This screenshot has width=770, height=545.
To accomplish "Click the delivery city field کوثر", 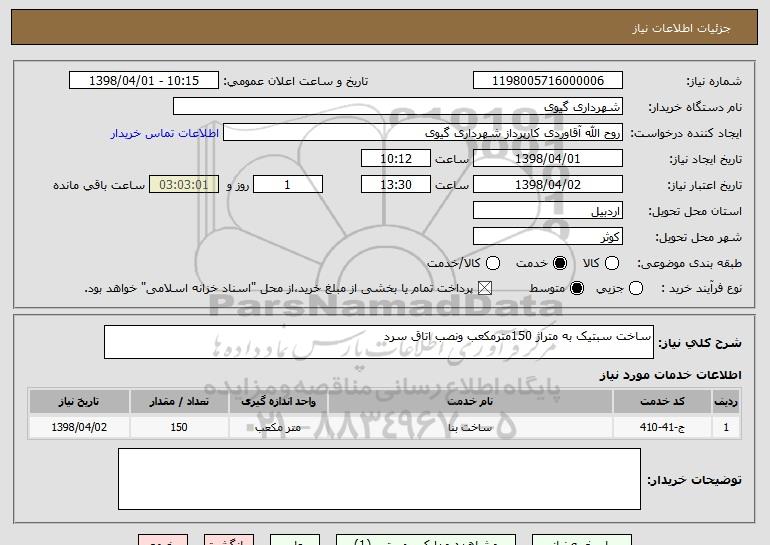I will click(x=548, y=237).
